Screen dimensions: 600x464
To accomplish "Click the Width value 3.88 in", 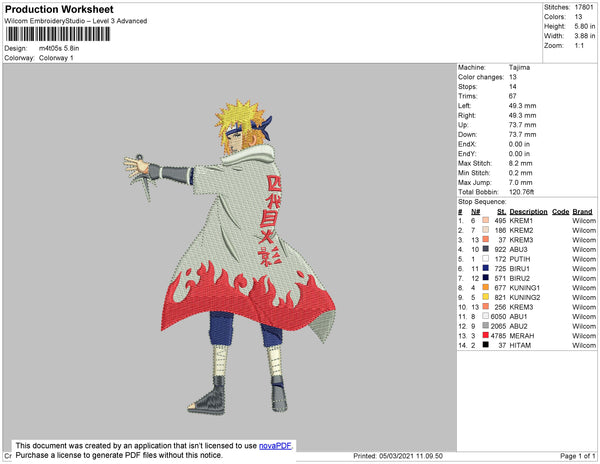I will [x=585, y=36].
